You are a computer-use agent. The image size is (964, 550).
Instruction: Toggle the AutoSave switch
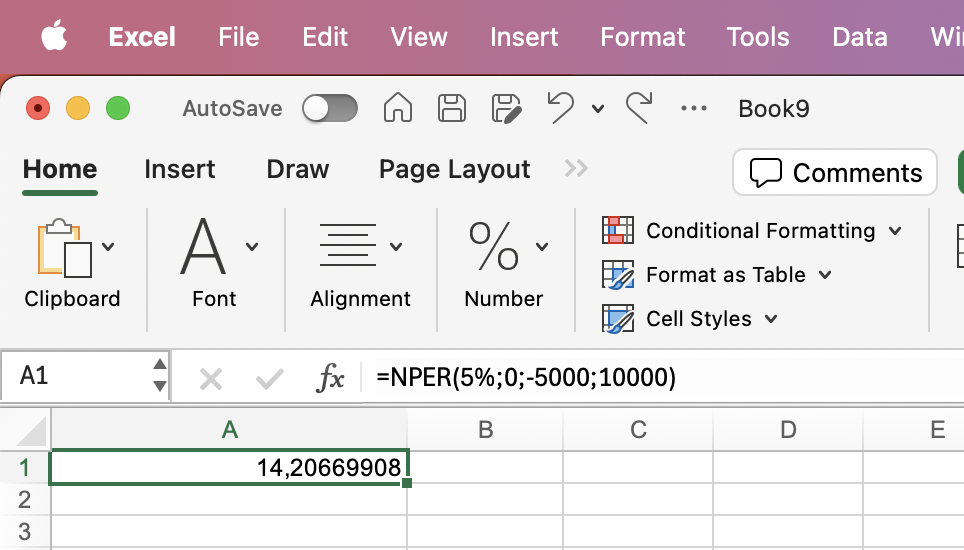tap(330, 109)
